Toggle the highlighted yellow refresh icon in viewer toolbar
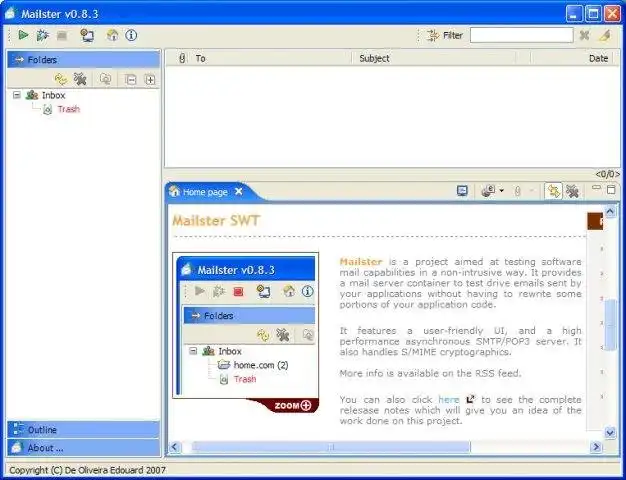Image resolution: width=626 pixels, height=480 pixels. (x=553, y=191)
